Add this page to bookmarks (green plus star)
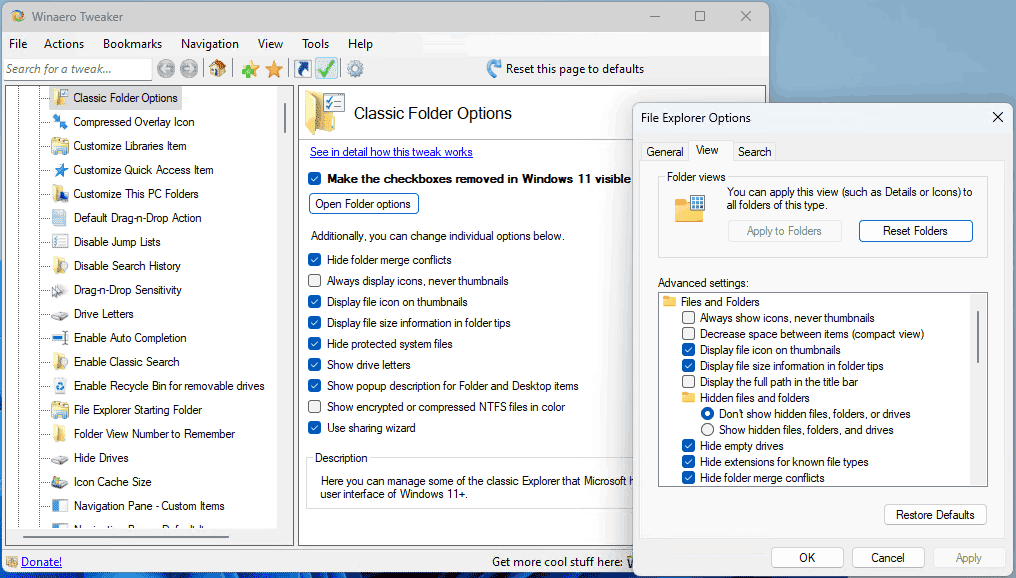Screen dimensions: 1016x578 point(250,69)
